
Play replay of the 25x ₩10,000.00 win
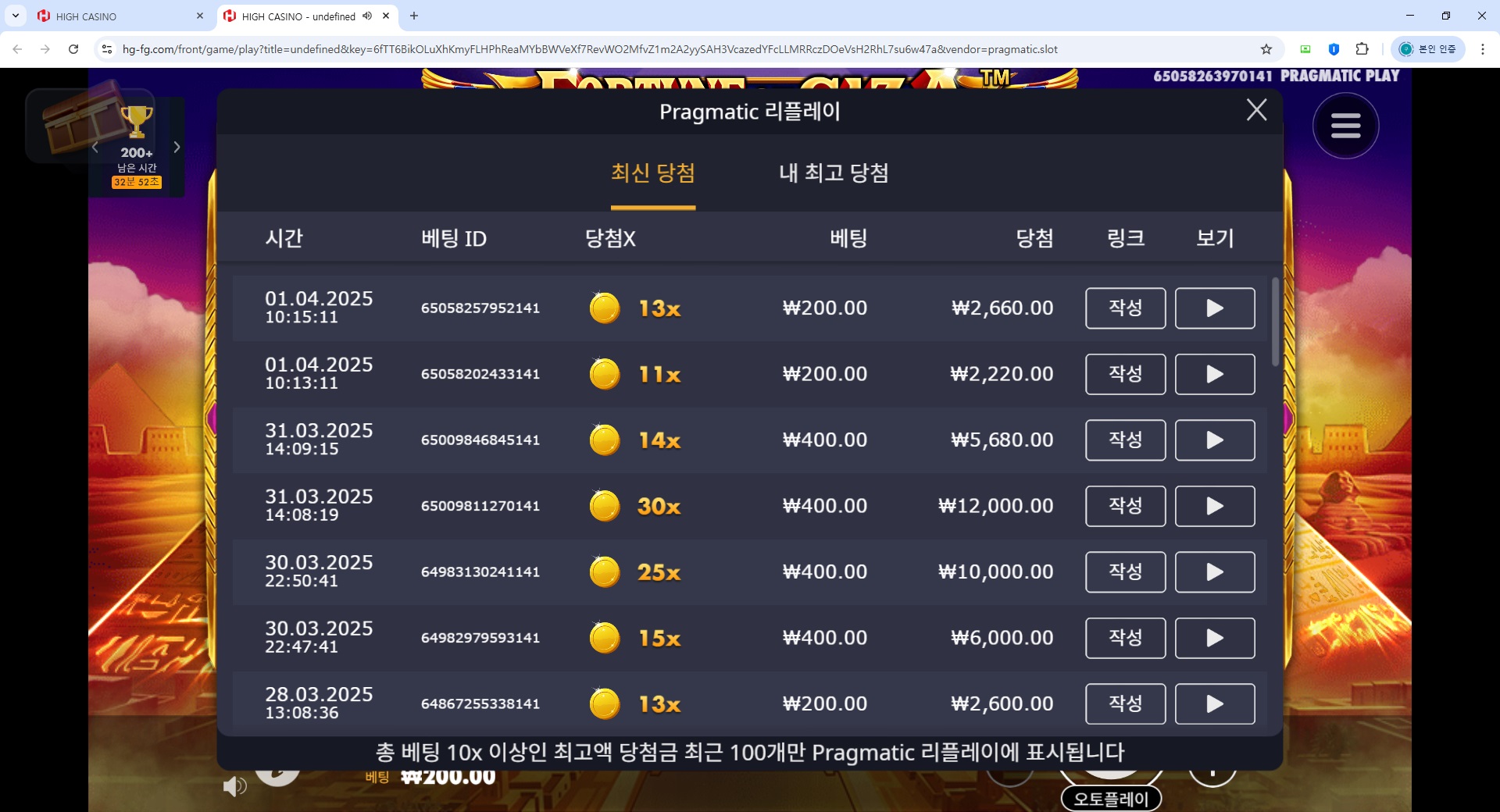click(x=1215, y=572)
